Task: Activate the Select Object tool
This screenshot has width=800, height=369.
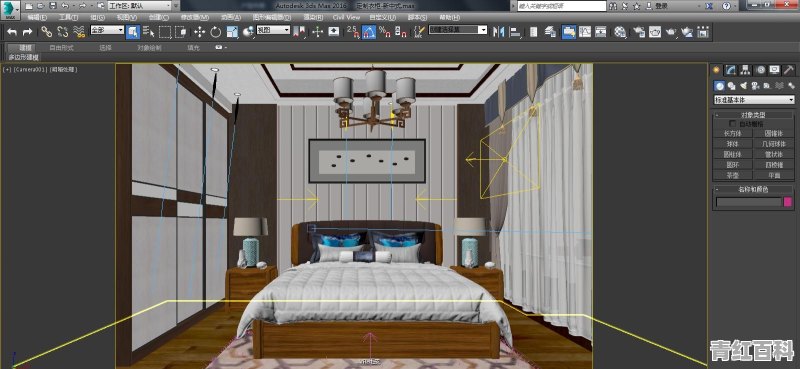Action: [133, 32]
